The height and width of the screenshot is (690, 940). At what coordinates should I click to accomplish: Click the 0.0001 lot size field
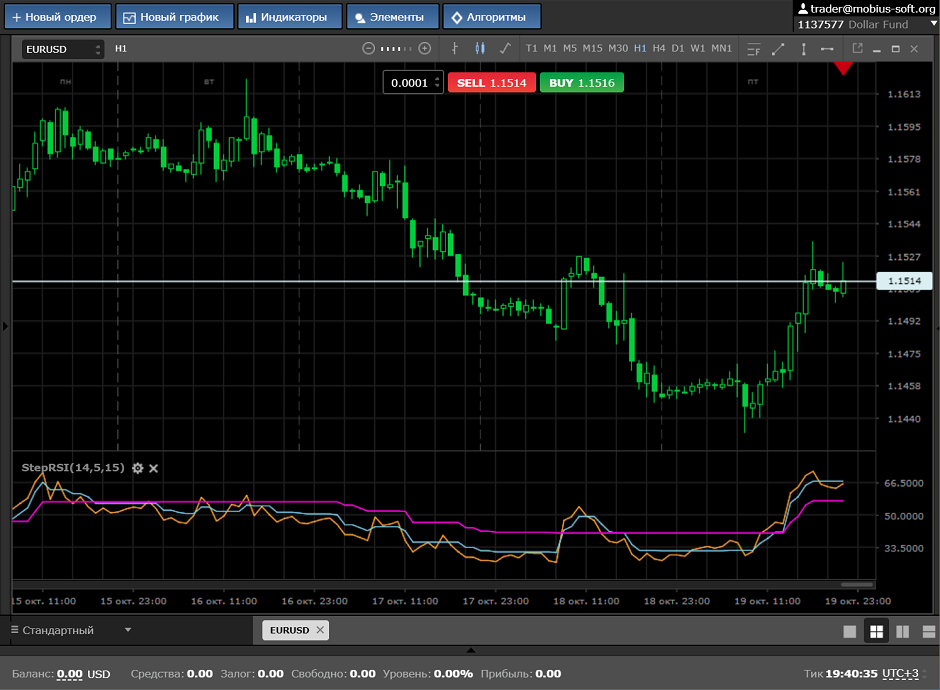[x=408, y=83]
